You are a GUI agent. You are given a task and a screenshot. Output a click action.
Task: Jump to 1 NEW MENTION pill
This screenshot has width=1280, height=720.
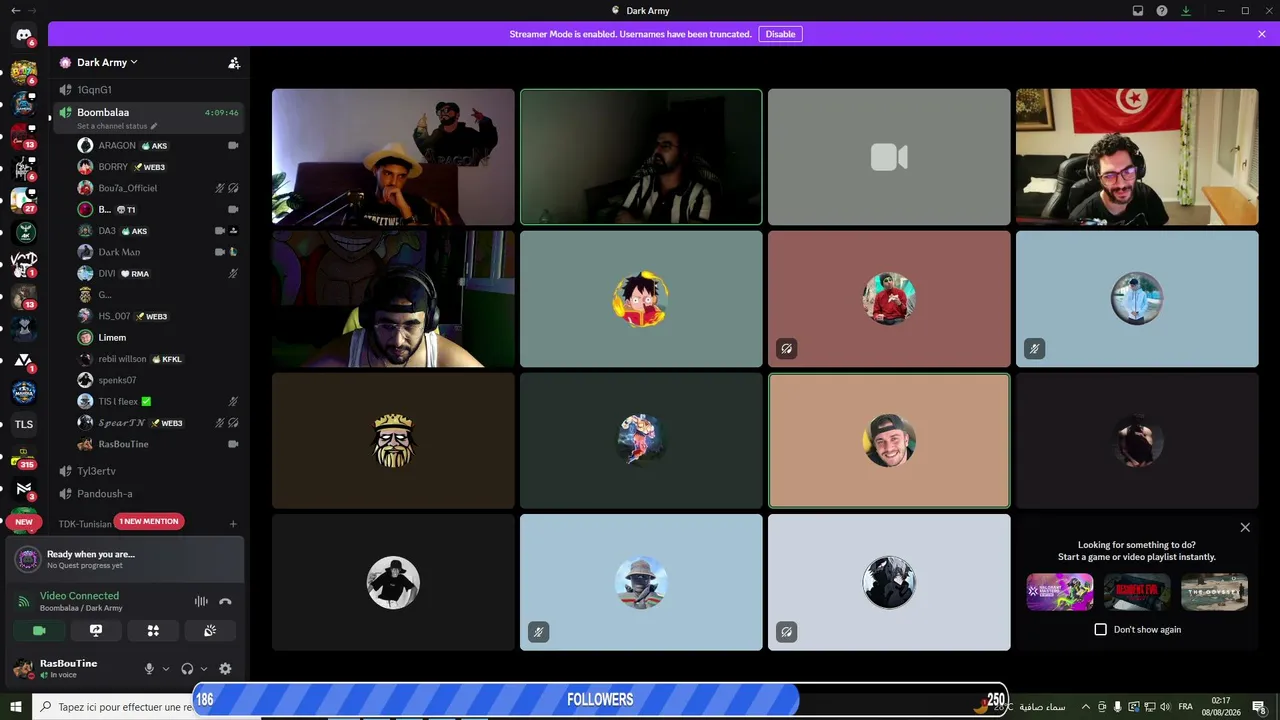[x=149, y=521]
